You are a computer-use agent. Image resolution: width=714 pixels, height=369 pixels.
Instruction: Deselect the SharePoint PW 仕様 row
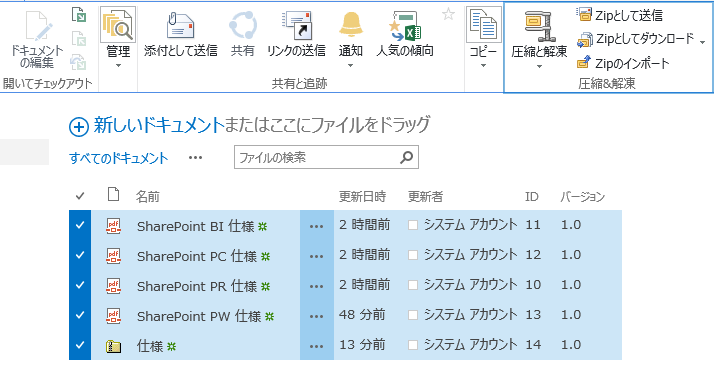click(x=80, y=315)
